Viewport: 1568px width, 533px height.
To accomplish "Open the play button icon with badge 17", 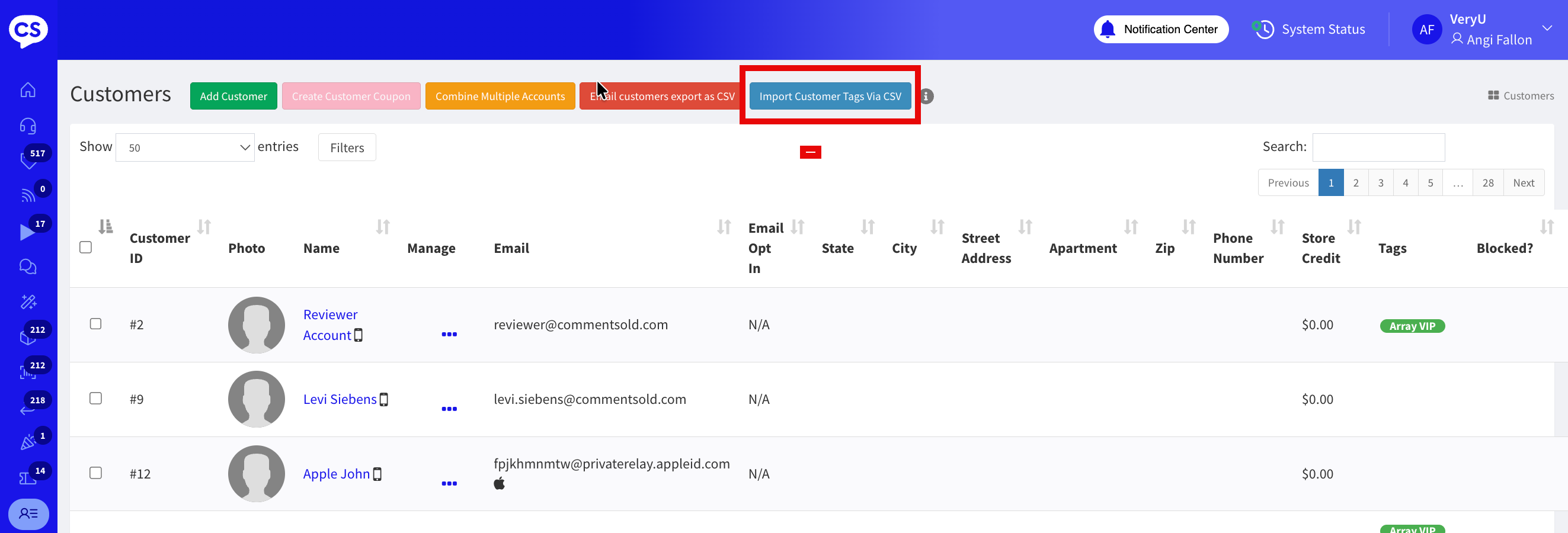I will point(27,232).
